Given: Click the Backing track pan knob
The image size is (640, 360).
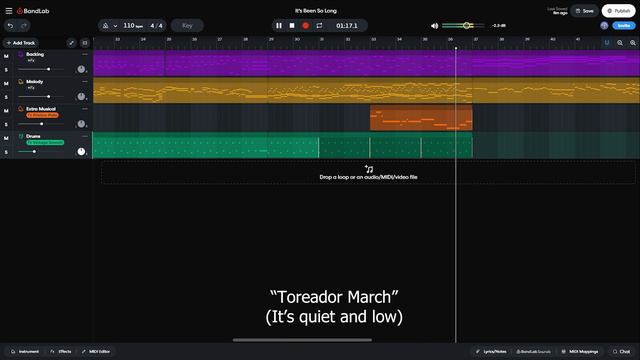Looking at the screenshot, I should pyautogui.click(x=81, y=69).
